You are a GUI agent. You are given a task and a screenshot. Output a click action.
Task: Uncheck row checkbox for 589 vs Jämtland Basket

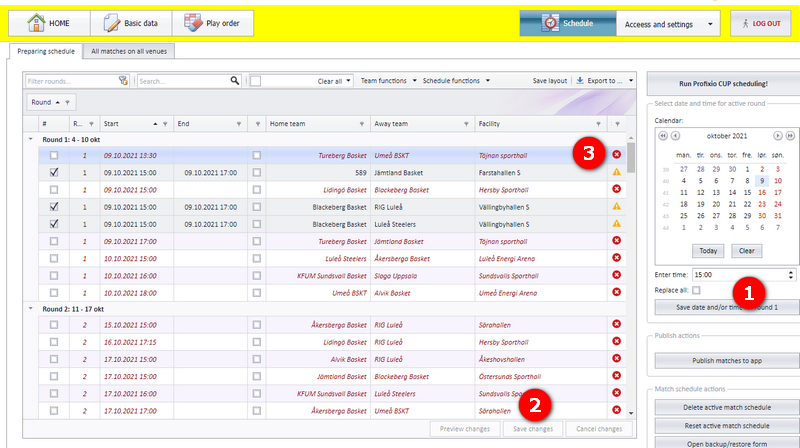click(x=54, y=172)
